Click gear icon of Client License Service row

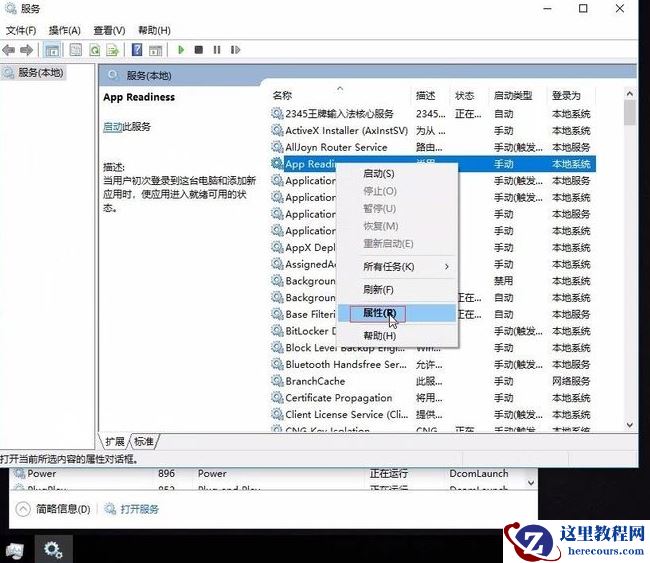(x=277, y=414)
